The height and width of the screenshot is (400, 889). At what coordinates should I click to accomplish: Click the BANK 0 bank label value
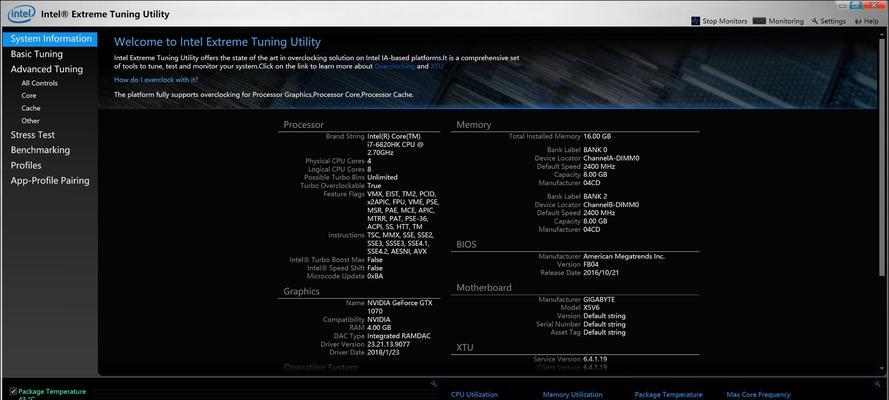pyautogui.click(x=595, y=150)
